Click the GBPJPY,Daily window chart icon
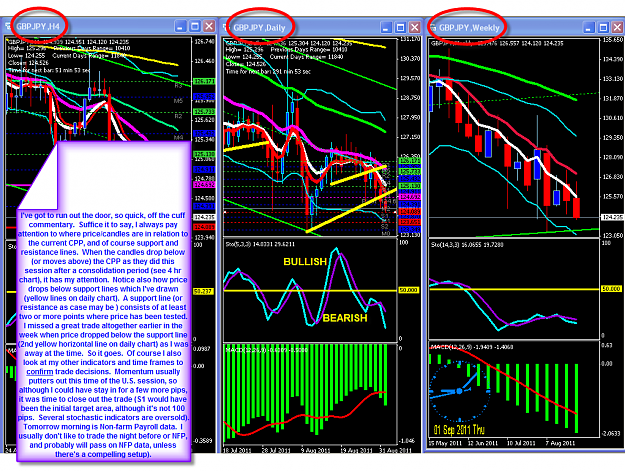This screenshot has height=471, width=625. pyautogui.click(x=226, y=27)
